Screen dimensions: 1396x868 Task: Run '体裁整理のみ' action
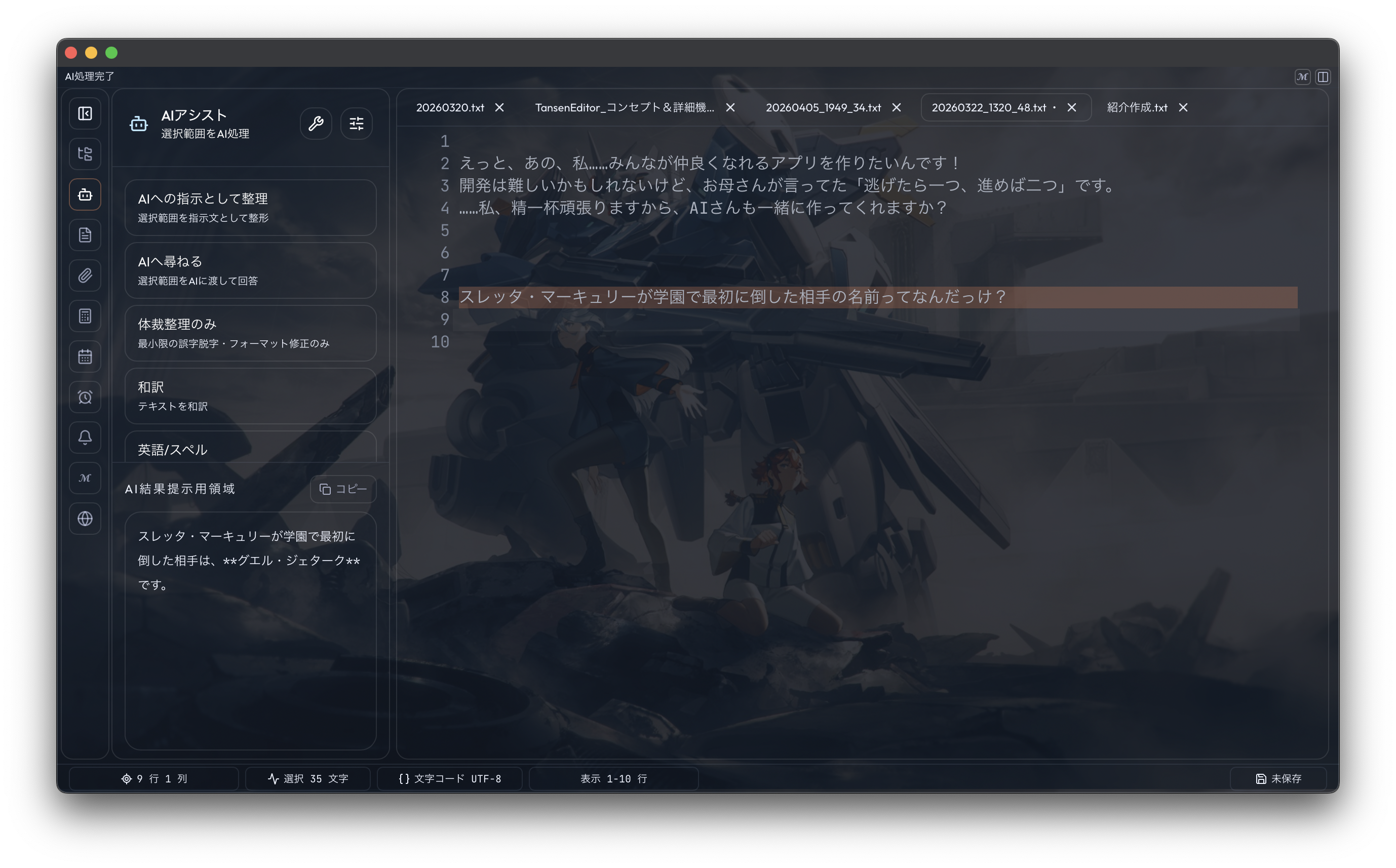(x=251, y=333)
